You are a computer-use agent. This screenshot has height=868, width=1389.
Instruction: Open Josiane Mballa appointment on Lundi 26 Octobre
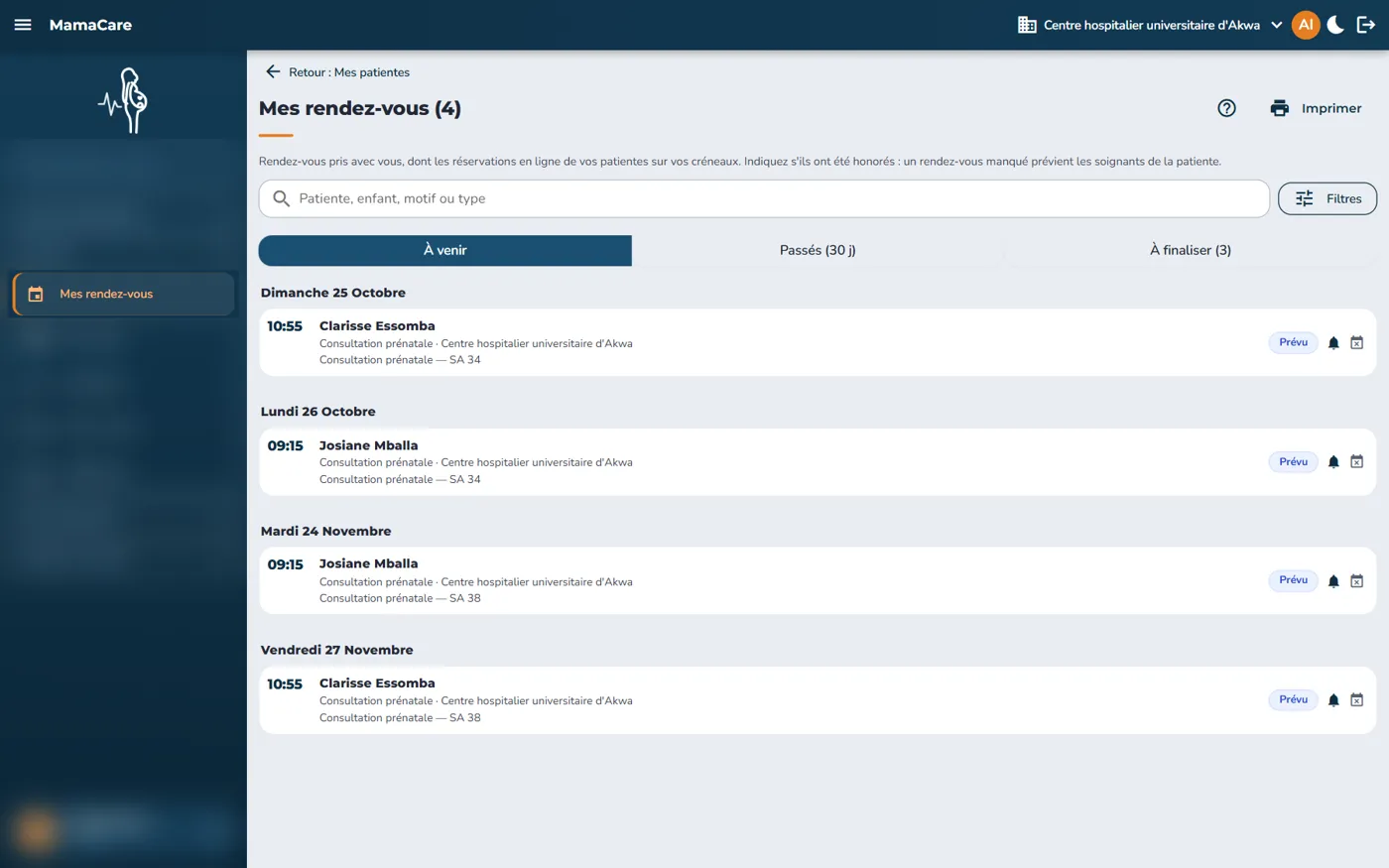(x=818, y=461)
